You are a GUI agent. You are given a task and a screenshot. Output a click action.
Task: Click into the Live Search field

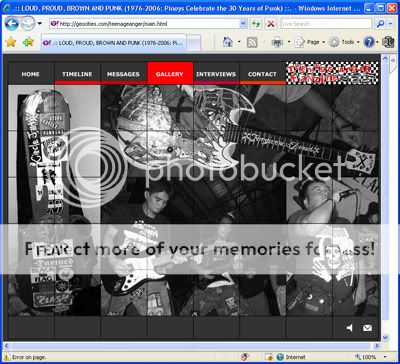point(326,24)
